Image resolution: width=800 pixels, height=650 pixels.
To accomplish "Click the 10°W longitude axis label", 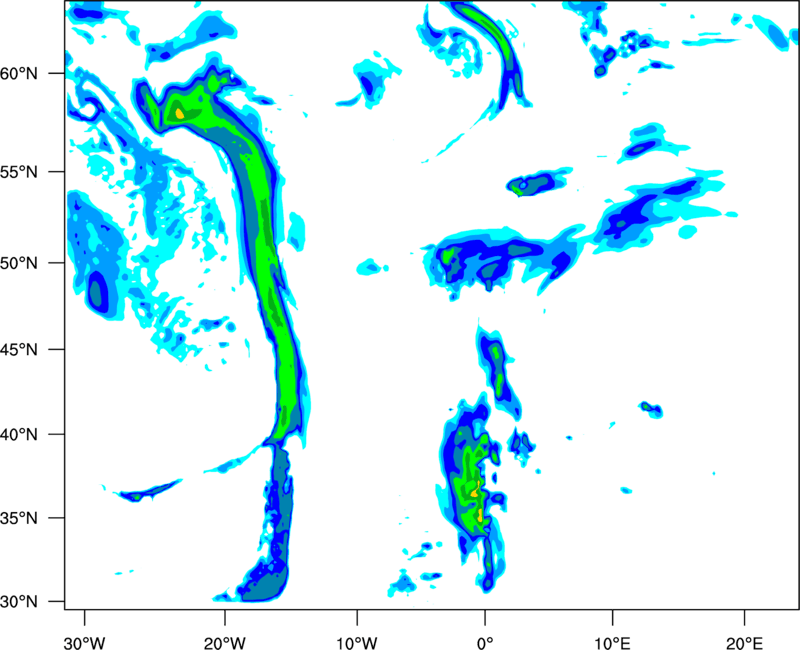I will pyautogui.click(x=357, y=643).
